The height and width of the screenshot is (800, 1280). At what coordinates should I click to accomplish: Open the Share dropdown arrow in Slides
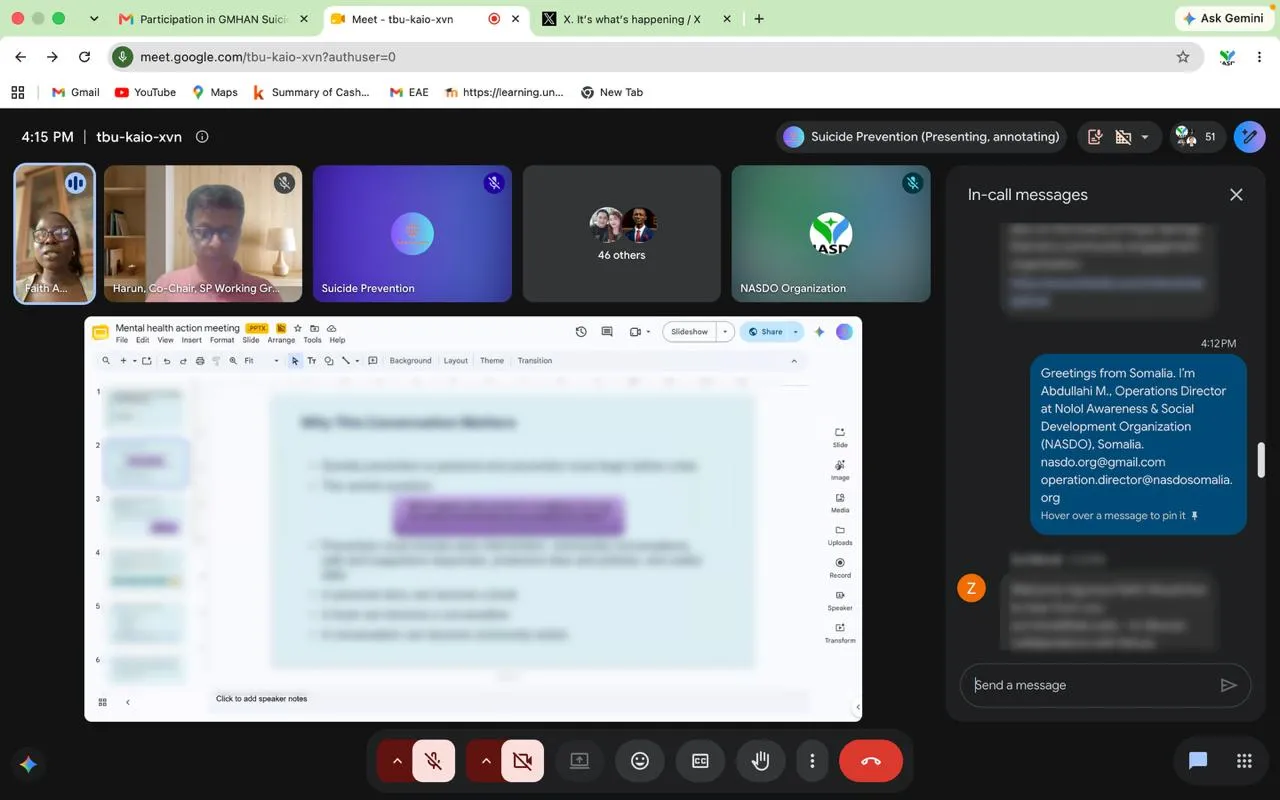coord(796,332)
